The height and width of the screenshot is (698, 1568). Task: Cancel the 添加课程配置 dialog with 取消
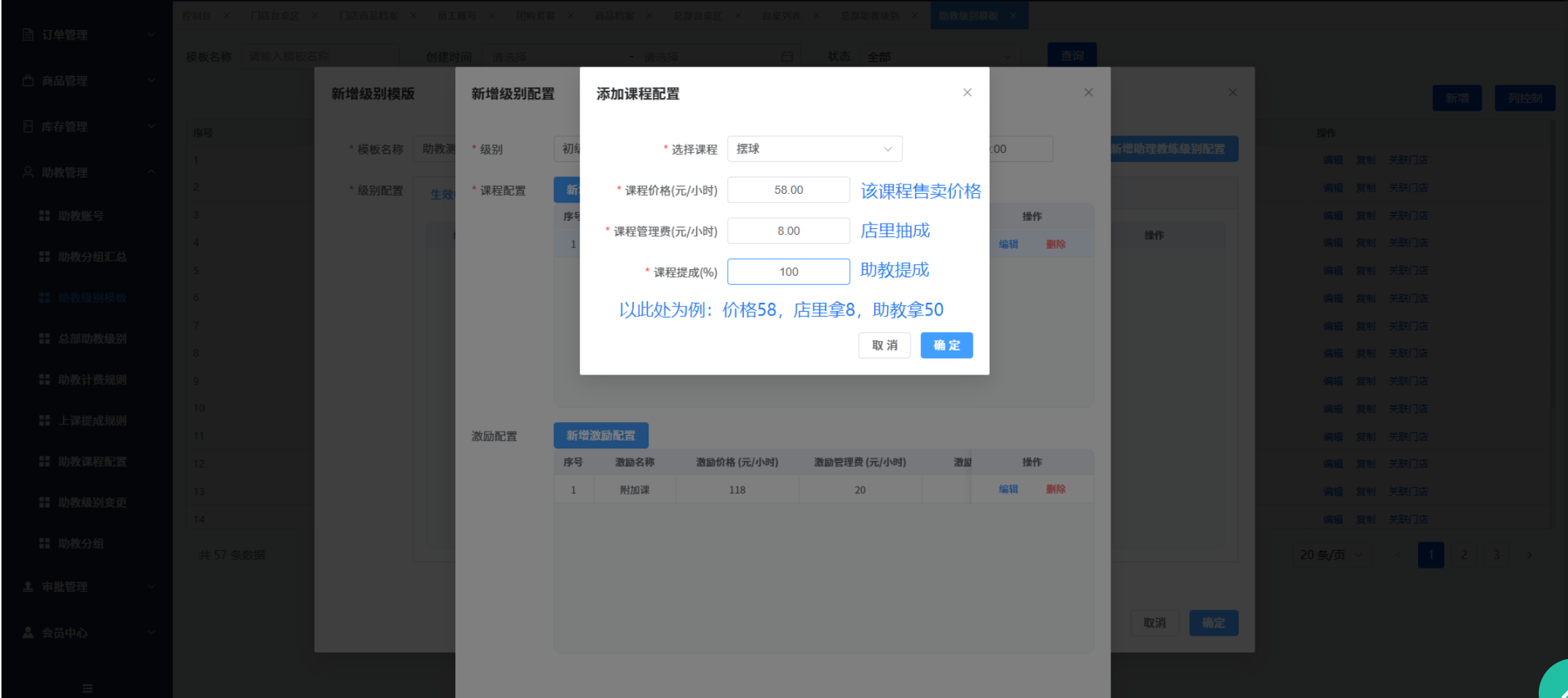pos(884,345)
